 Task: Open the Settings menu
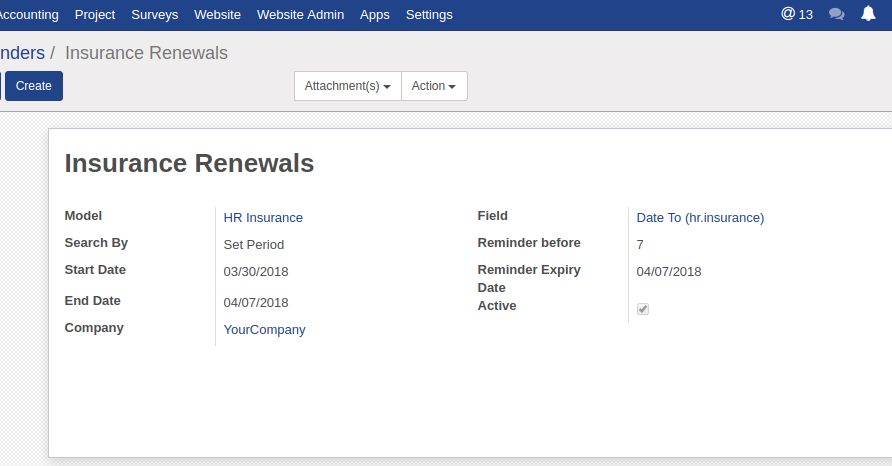tap(429, 15)
